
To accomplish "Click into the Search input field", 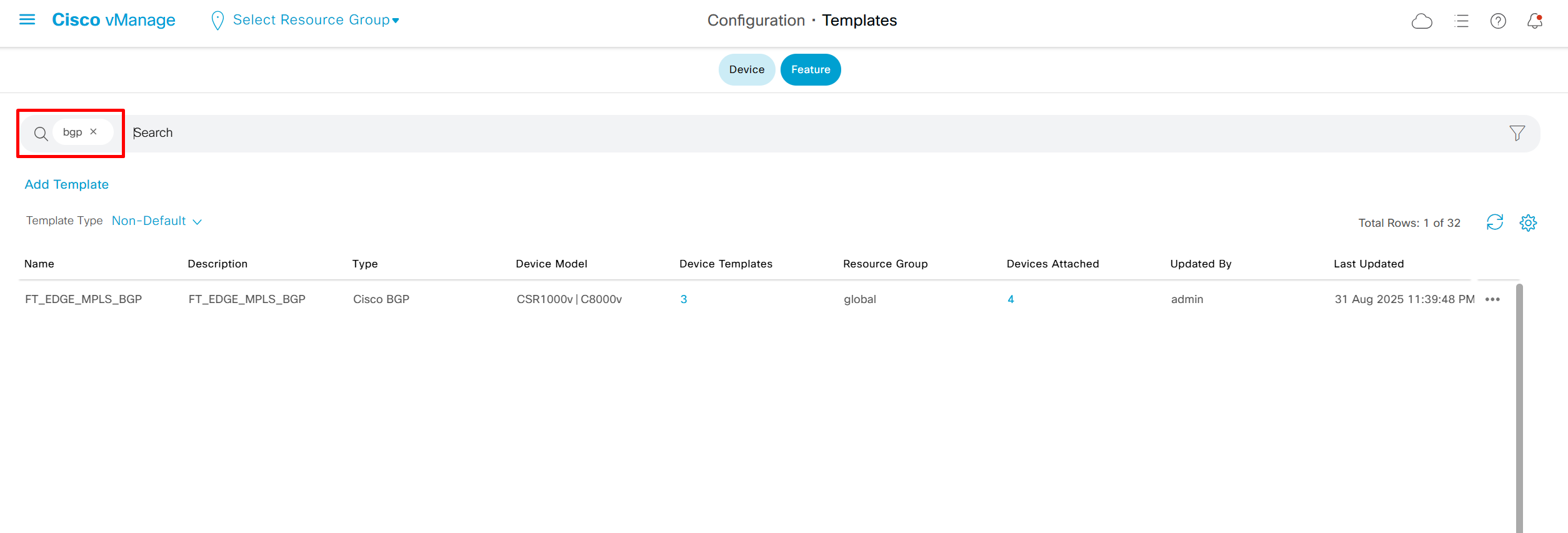I will pos(750,133).
